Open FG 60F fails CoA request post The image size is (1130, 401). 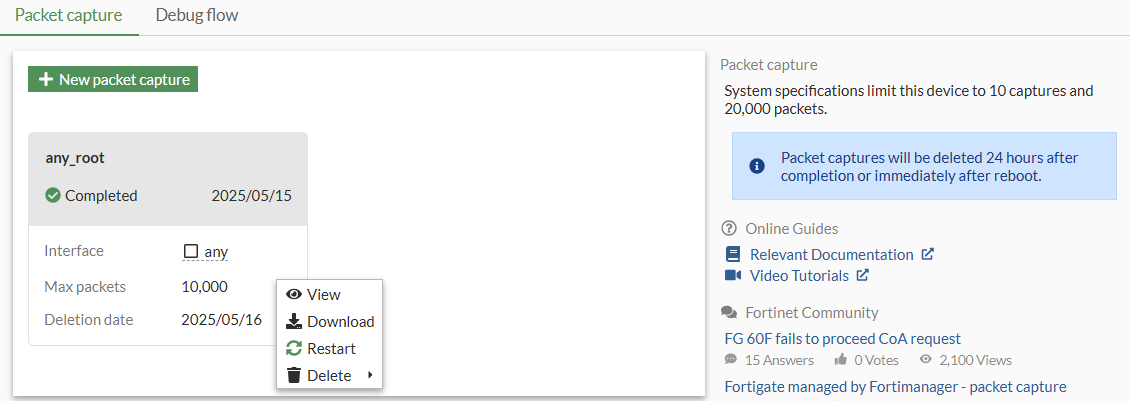(842, 338)
